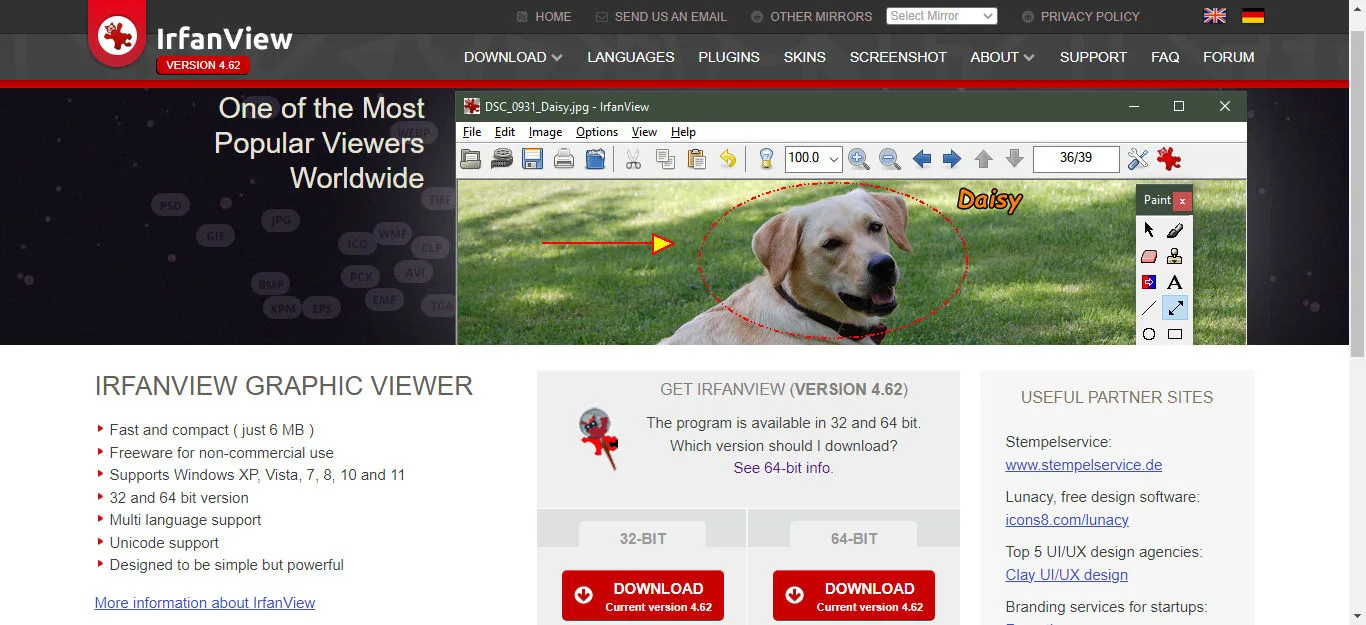This screenshot has width=1366, height=625.
Task: Go to PLUGINS page
Action: [729, 57]
